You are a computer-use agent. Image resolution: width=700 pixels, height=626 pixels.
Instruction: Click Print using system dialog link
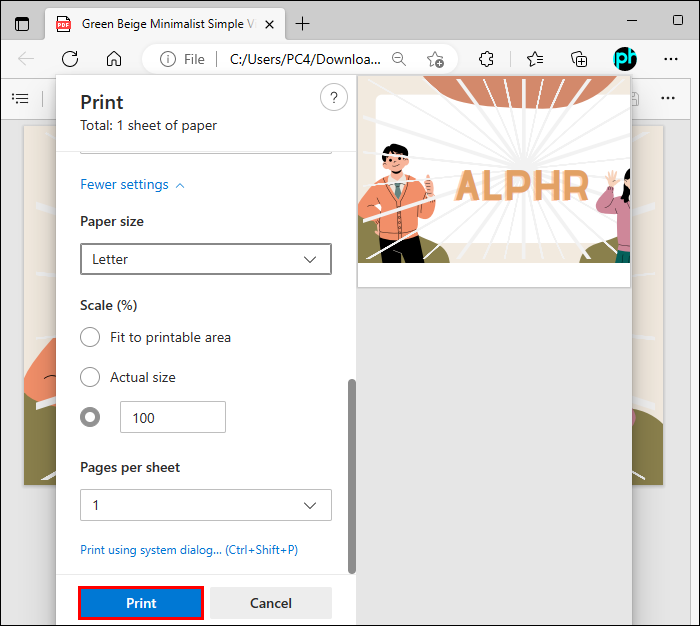pos(189,550)
